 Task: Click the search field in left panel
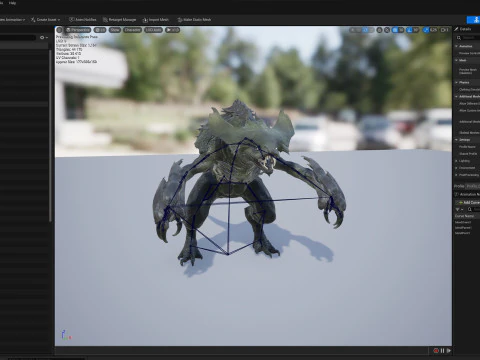coord(18,38)
